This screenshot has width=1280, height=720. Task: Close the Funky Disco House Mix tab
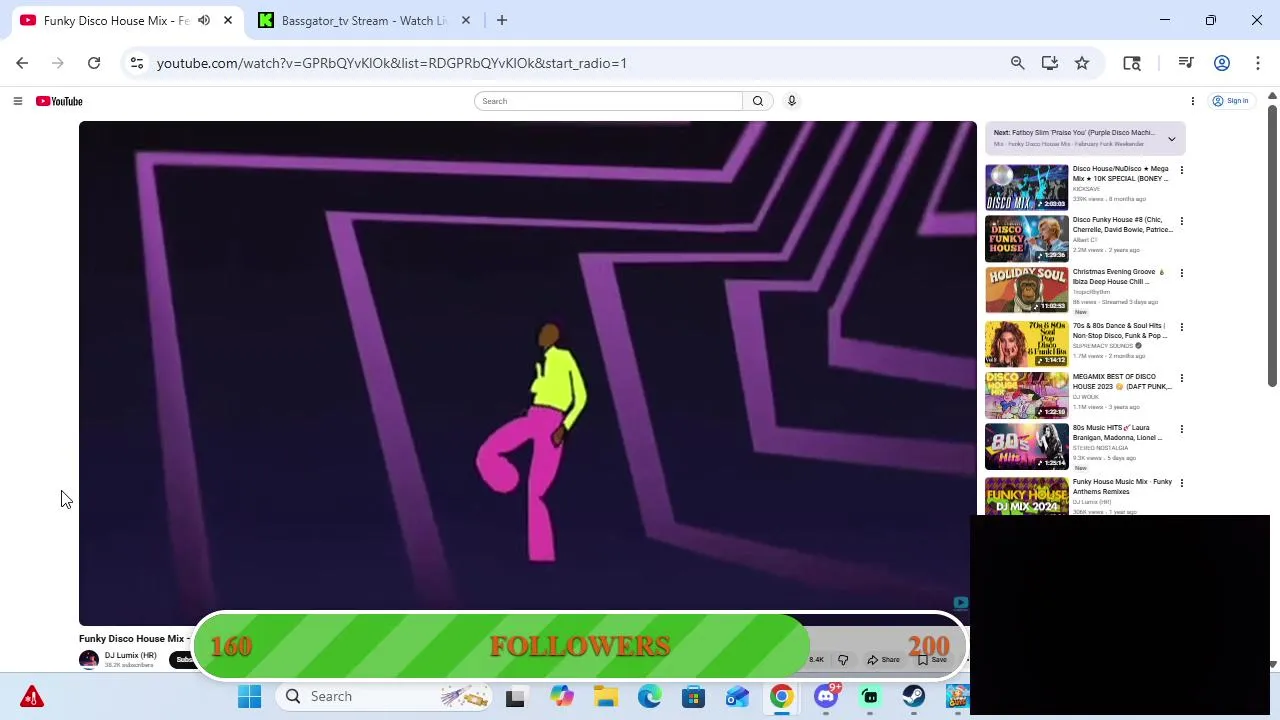(x=228, y=20)
